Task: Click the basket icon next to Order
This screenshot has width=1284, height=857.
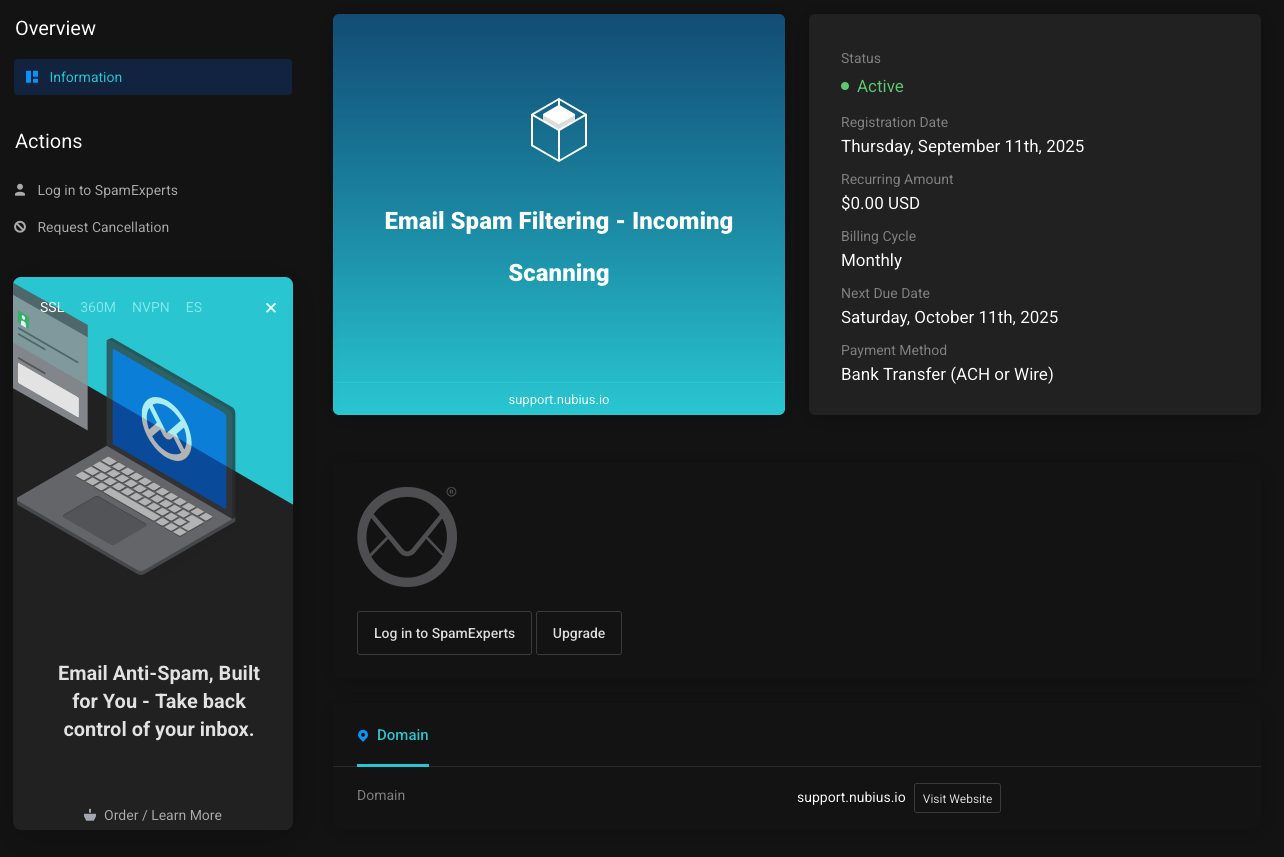Action: 90,815
